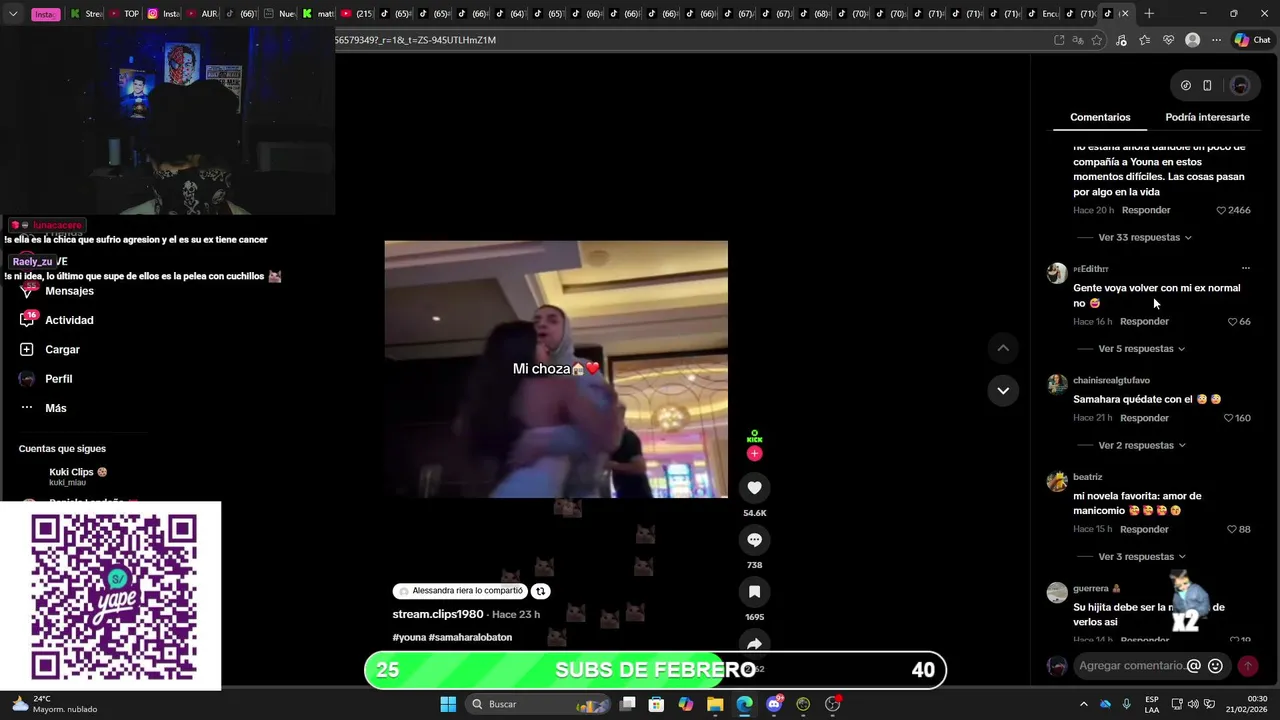The image size is (1280, 720).
Task: Open TikTok coins icon in header pill
Action: click(1186, 86)
